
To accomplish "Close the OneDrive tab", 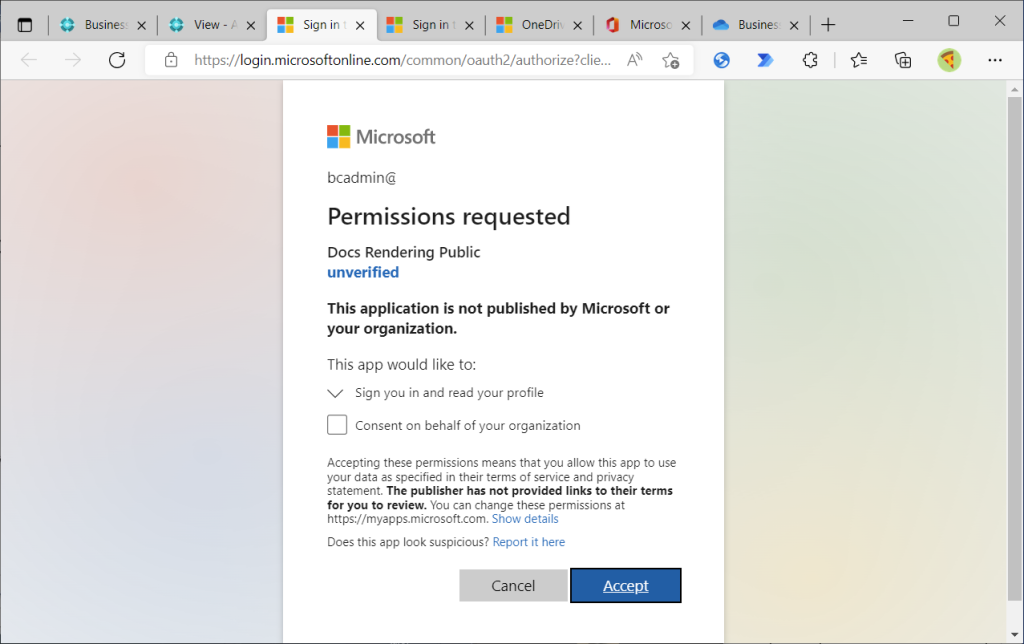I will 577,26.
